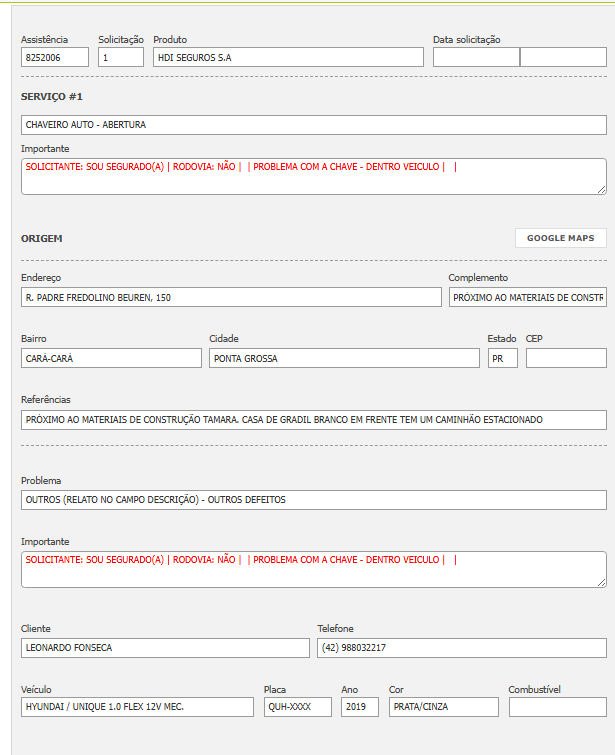
Task: Select the Produto field showing HDI Seguros
Action: 288,58
